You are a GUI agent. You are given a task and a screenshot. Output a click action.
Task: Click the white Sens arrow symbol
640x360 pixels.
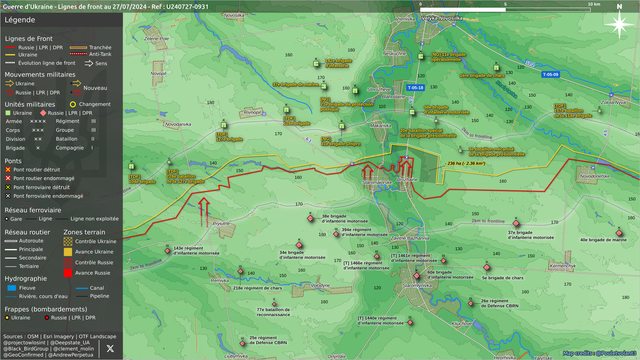(x=88, y=63)
